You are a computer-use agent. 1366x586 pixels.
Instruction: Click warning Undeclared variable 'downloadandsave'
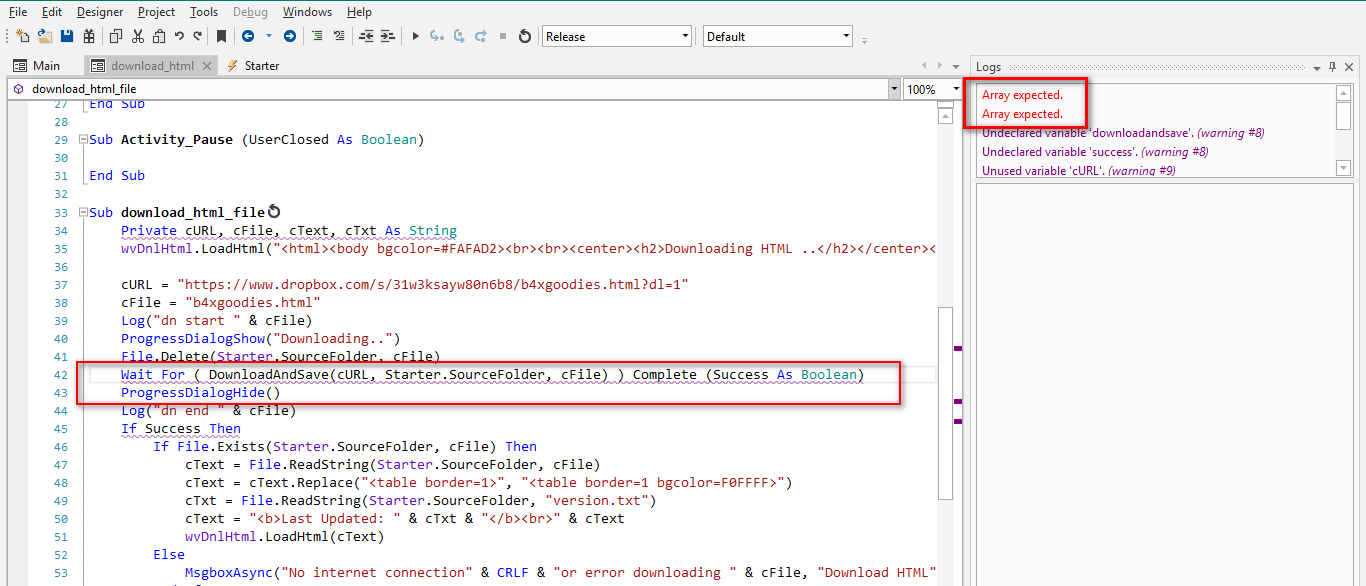[1123, 133]
